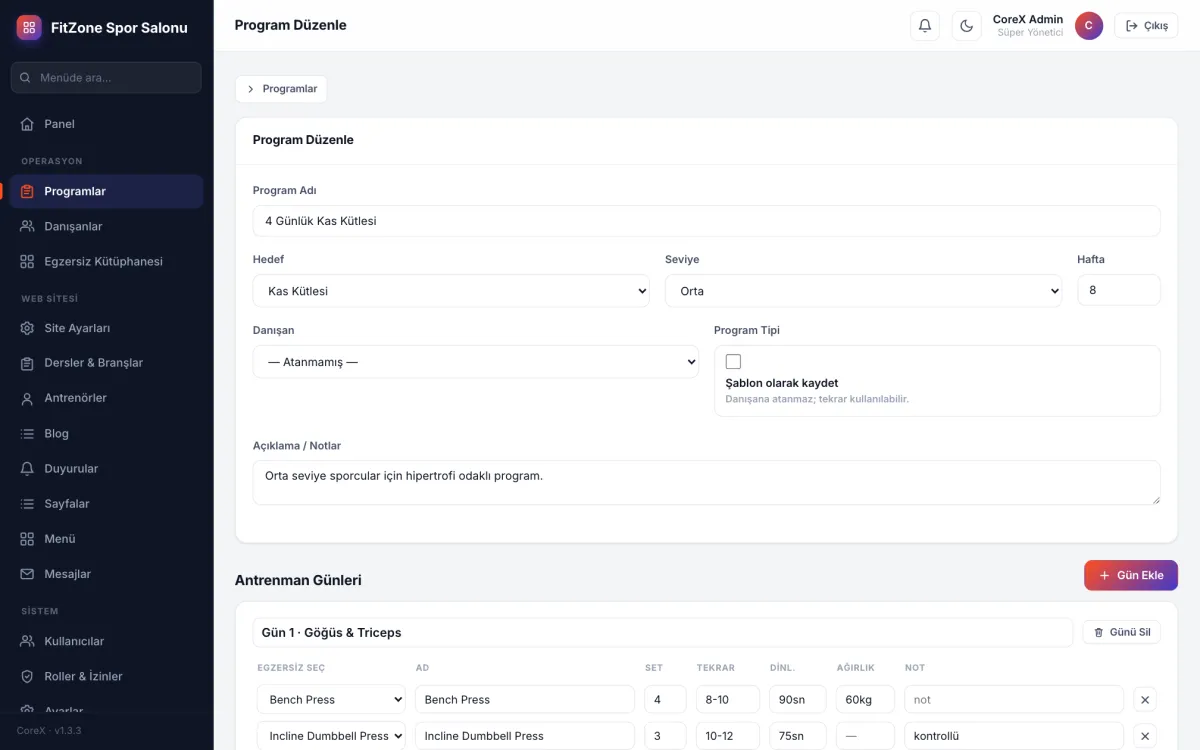
Task: Click the Program Adı text field
Action: (x=707, y=221)
